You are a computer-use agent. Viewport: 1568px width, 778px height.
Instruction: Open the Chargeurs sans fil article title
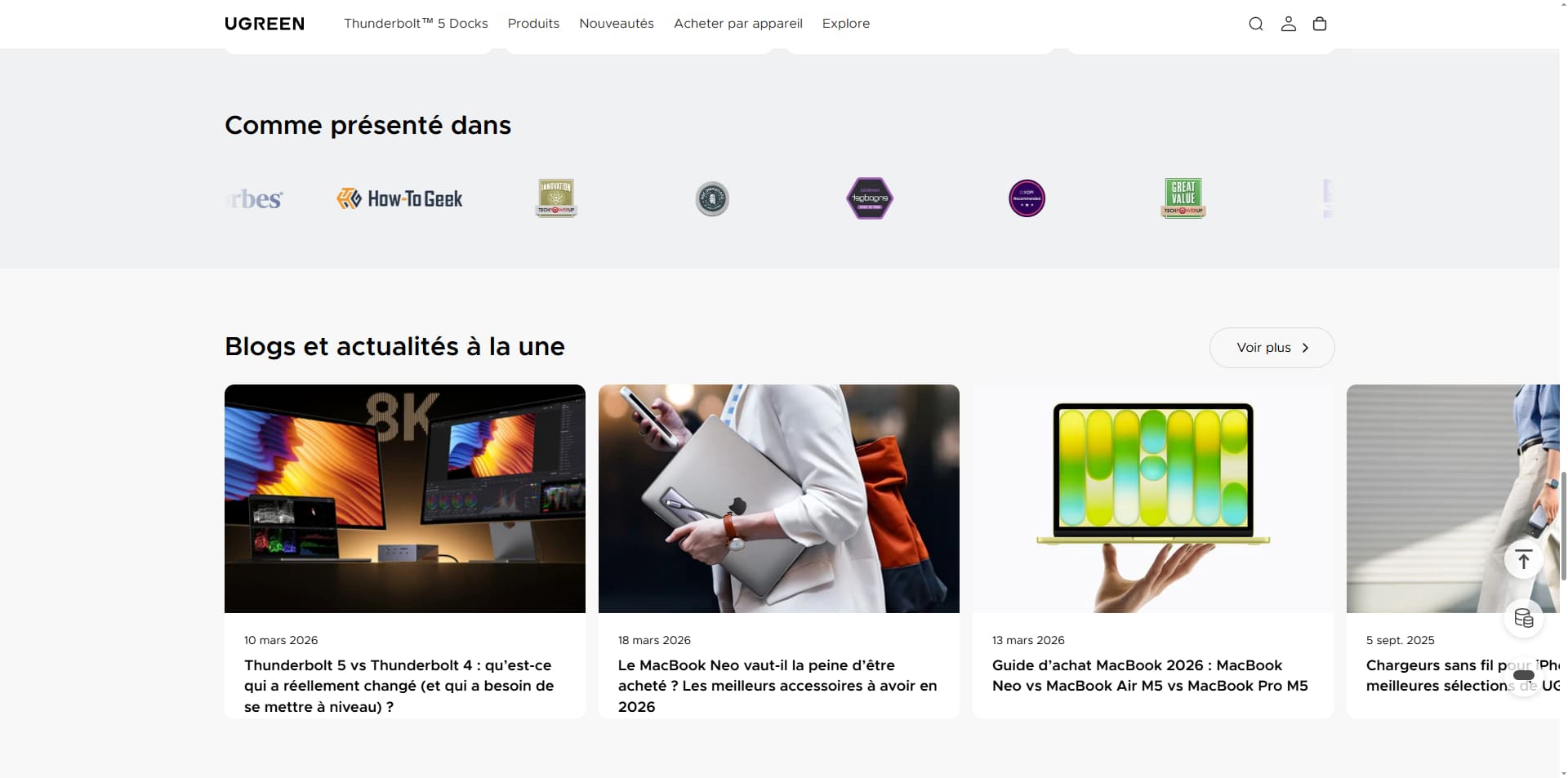[x=1463, y=675]
